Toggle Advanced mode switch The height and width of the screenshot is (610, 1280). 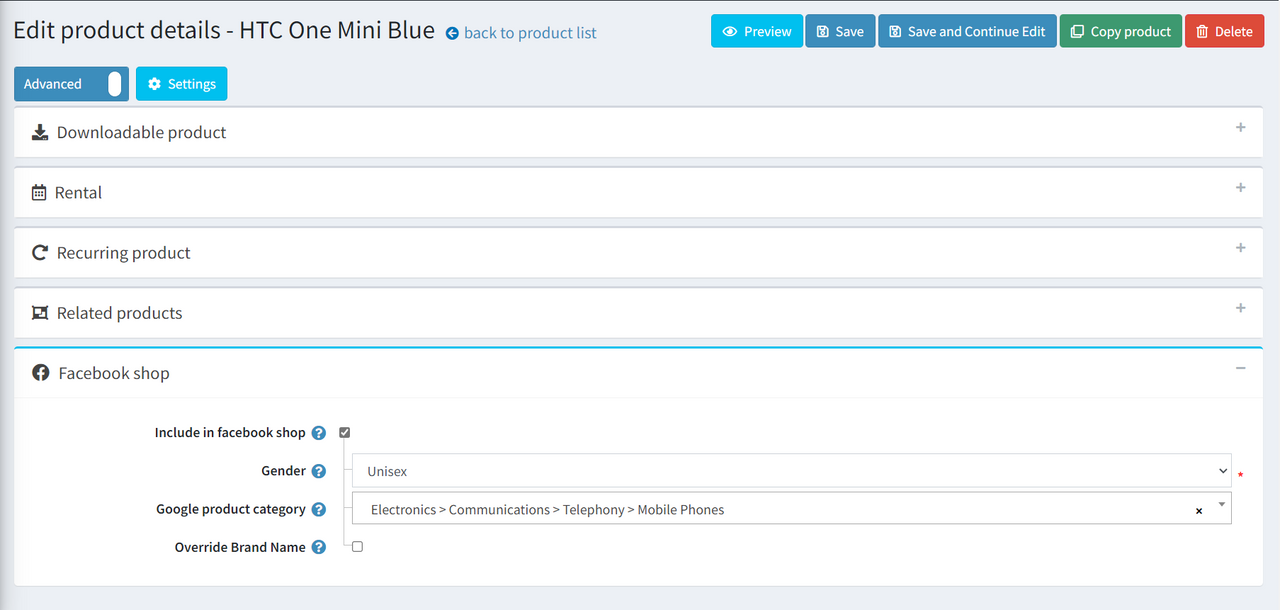point(71,84)
